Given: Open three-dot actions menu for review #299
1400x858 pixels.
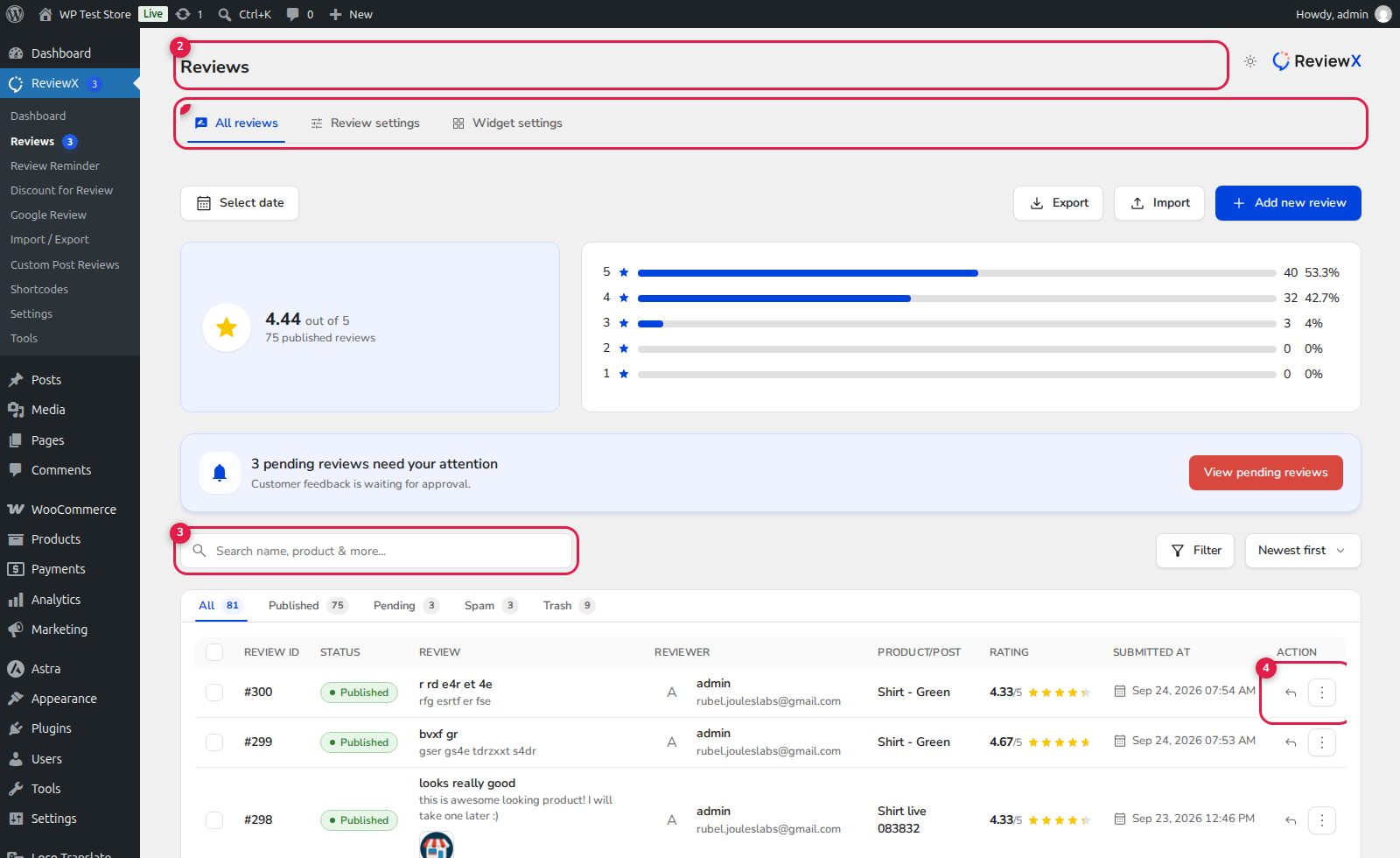Looking at the screenshot, I should 1322,742.
